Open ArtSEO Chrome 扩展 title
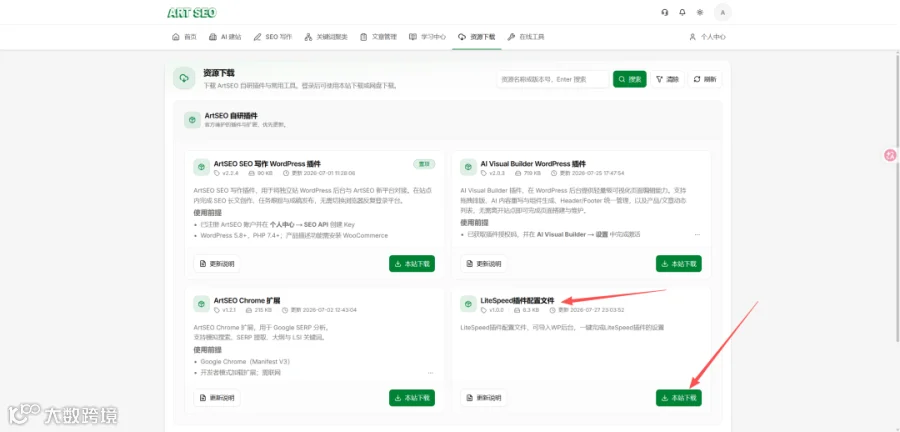Viewport: 900px width, 432px height. pyautogui.click(x=247, y=301)
